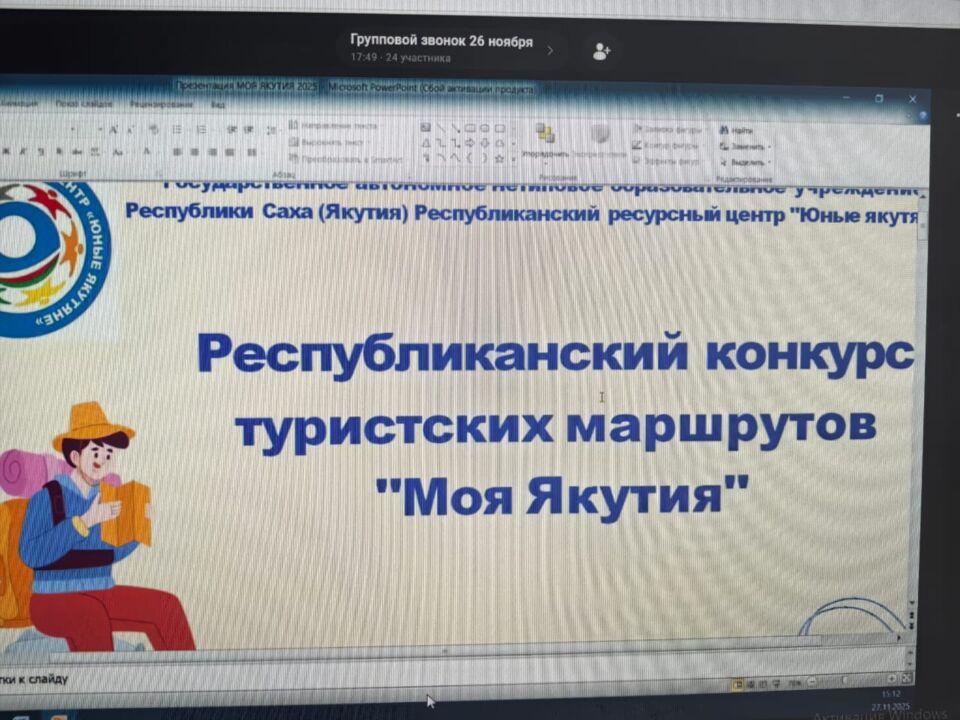
Task: Click the add participant icon
Action: 601,51
